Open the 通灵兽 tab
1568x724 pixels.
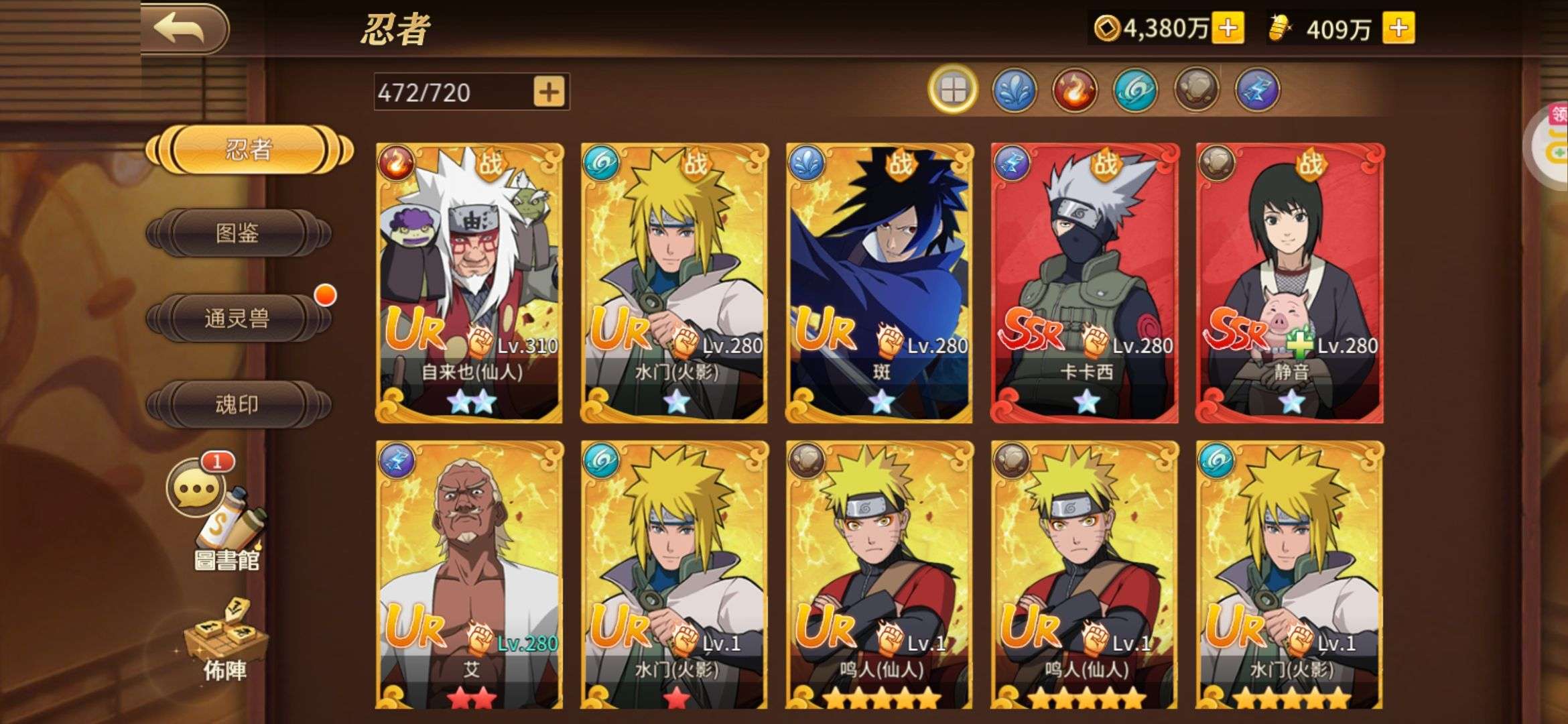(x=238, y=318)
